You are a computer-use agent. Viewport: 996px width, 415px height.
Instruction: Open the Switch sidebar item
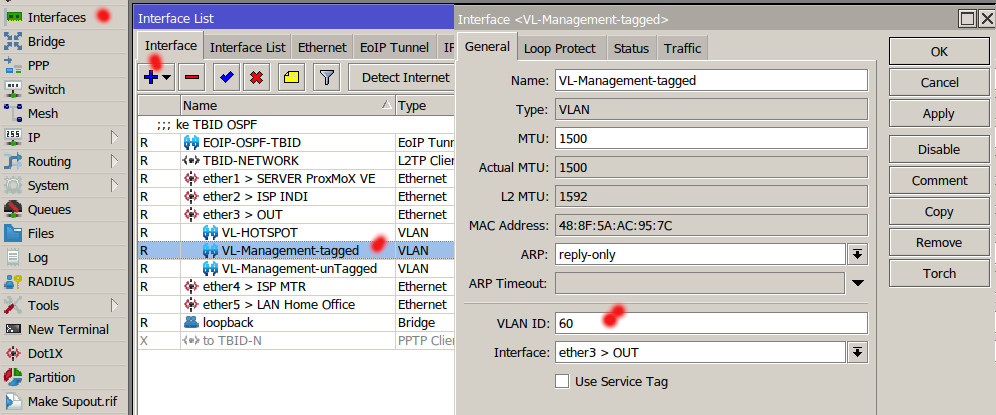click(46, 90)
